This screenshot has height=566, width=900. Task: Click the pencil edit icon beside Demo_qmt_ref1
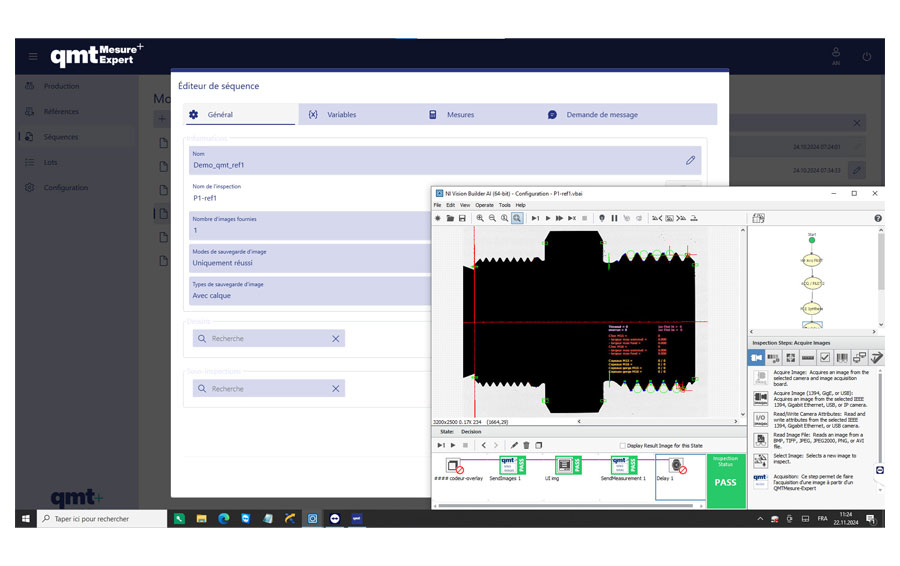pos(690,160)
